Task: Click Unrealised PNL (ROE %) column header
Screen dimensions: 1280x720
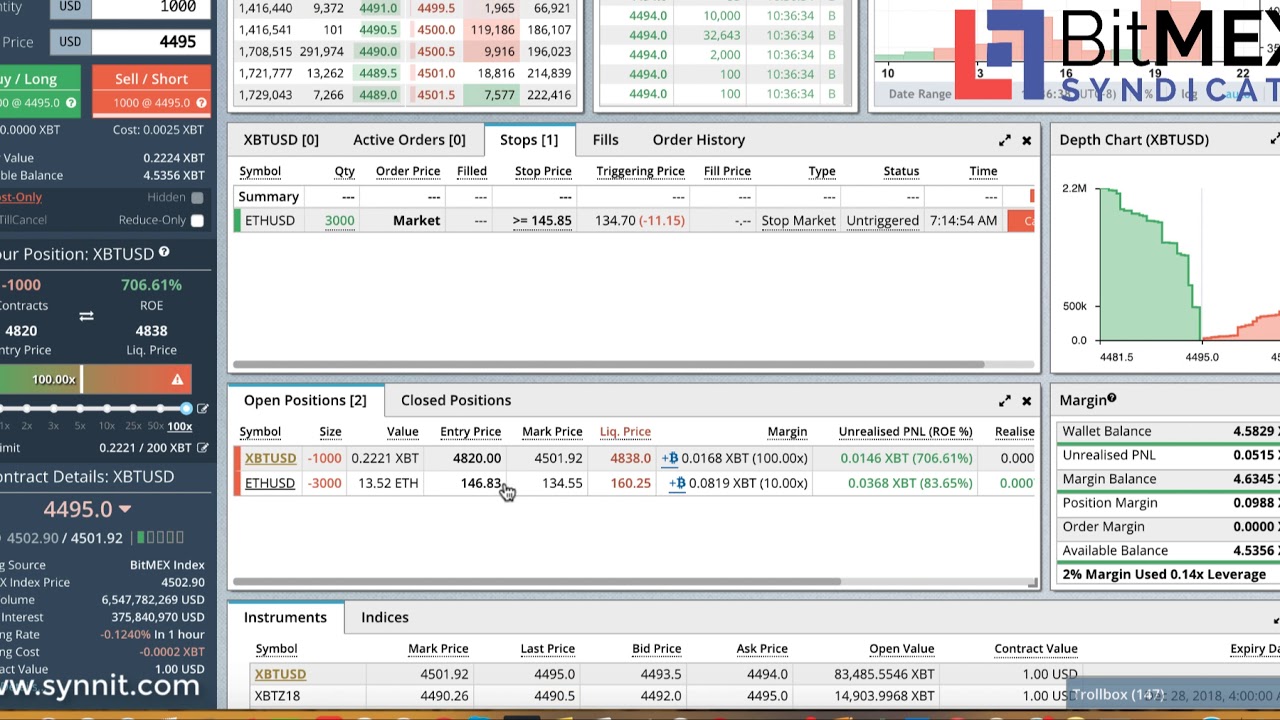Action: (905, 431)
